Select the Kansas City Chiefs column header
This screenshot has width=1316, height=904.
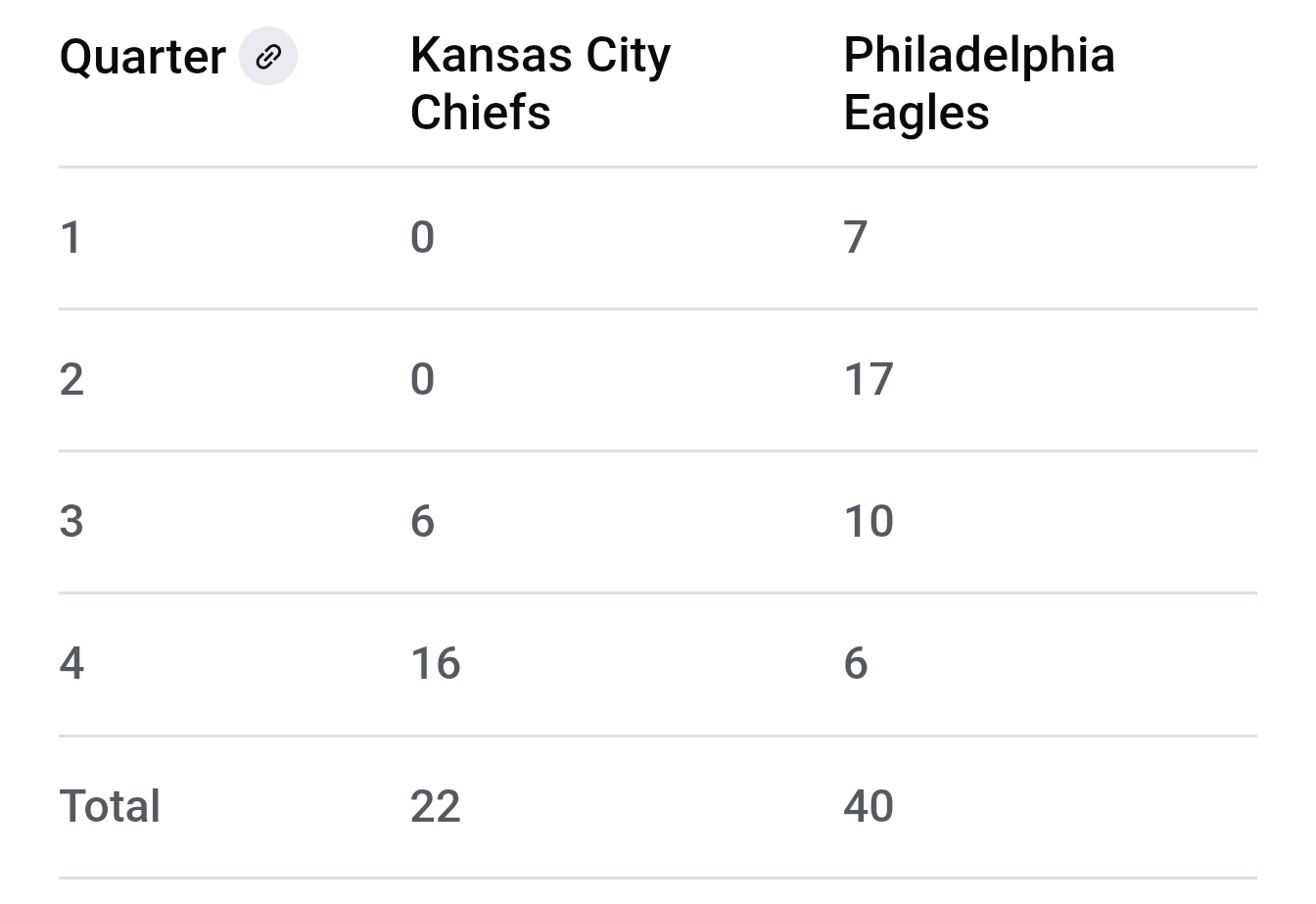point(540,83)
